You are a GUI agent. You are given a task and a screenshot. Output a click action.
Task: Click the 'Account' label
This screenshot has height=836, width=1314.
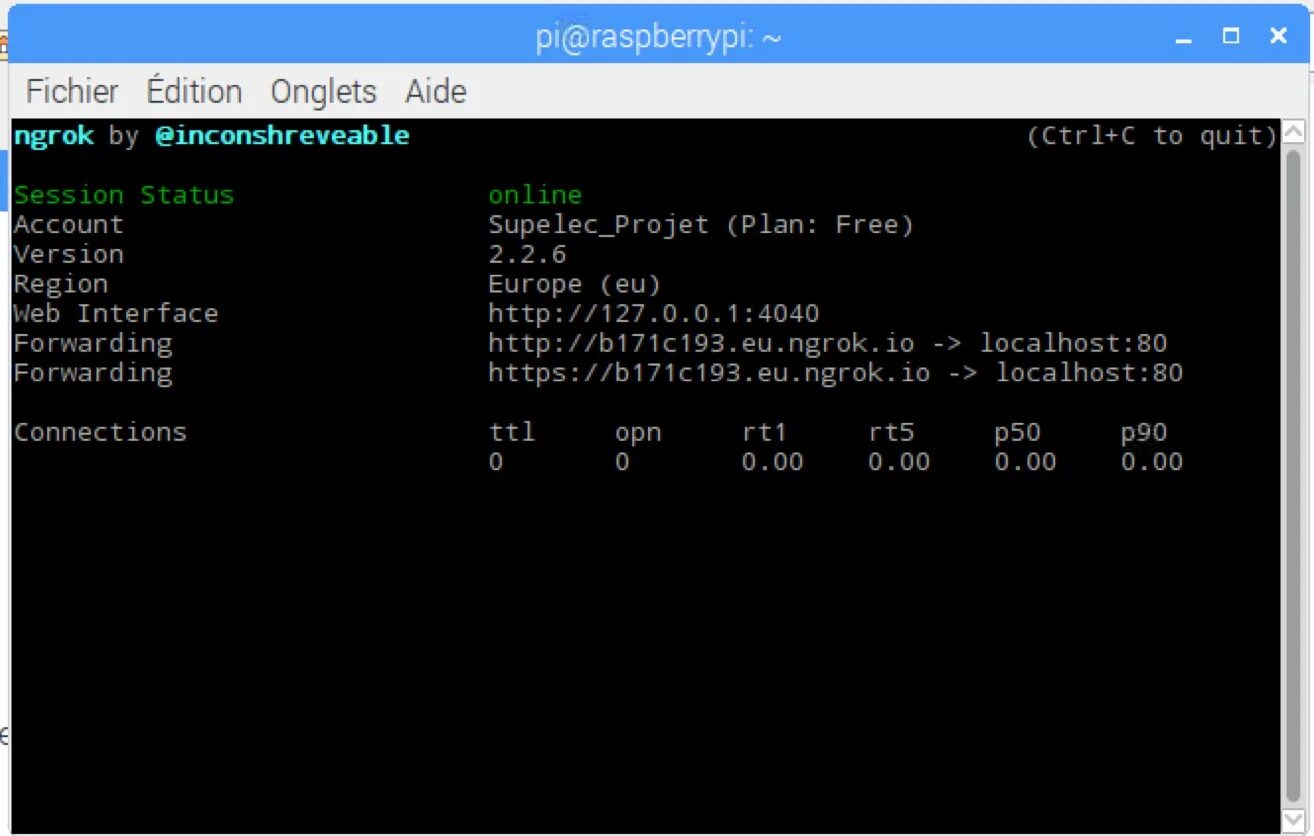pyautogui.click(x=68, y=224)
